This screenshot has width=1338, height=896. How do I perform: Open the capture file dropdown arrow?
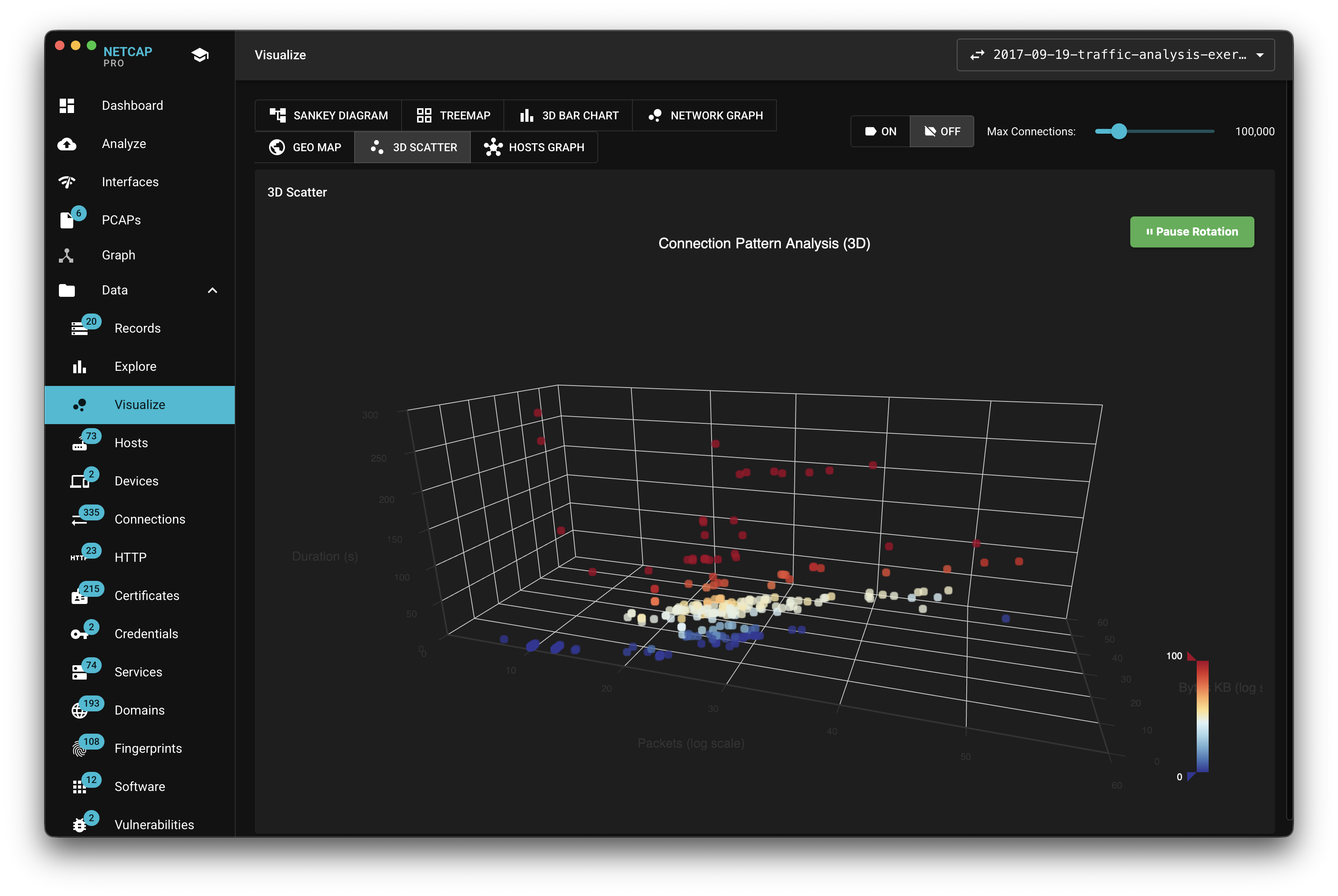(1260, 55)
